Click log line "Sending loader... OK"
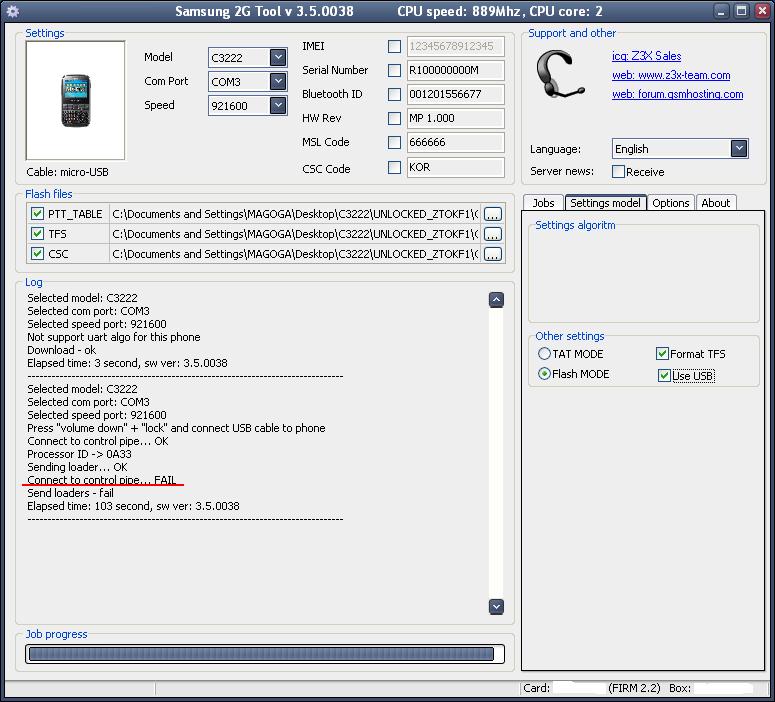 pyautogui.click(x=77, y=467)
